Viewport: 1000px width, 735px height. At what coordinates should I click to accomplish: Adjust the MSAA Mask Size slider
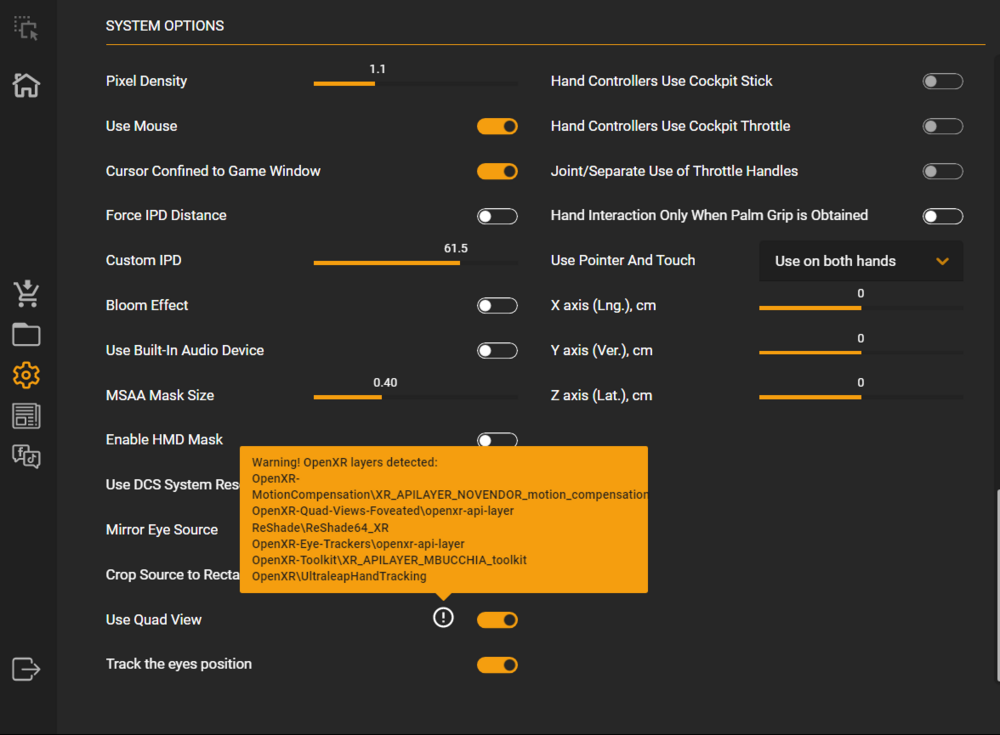coord(415,397)
